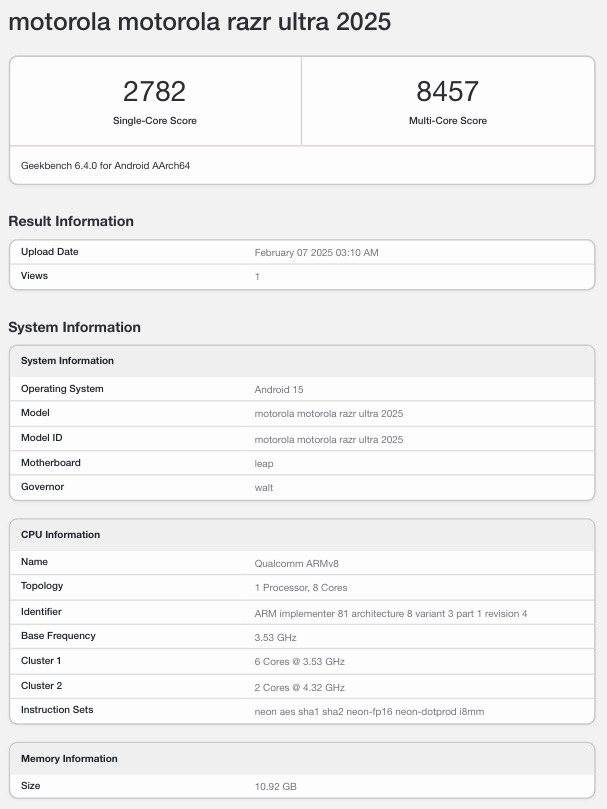
Task: Click the Upload Date label
Action: [50, 252]
